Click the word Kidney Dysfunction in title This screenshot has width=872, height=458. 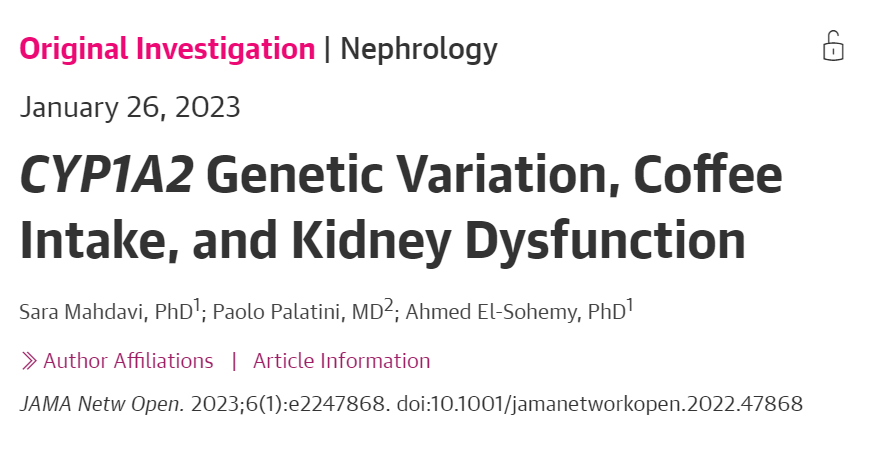[x=518, y=240]
